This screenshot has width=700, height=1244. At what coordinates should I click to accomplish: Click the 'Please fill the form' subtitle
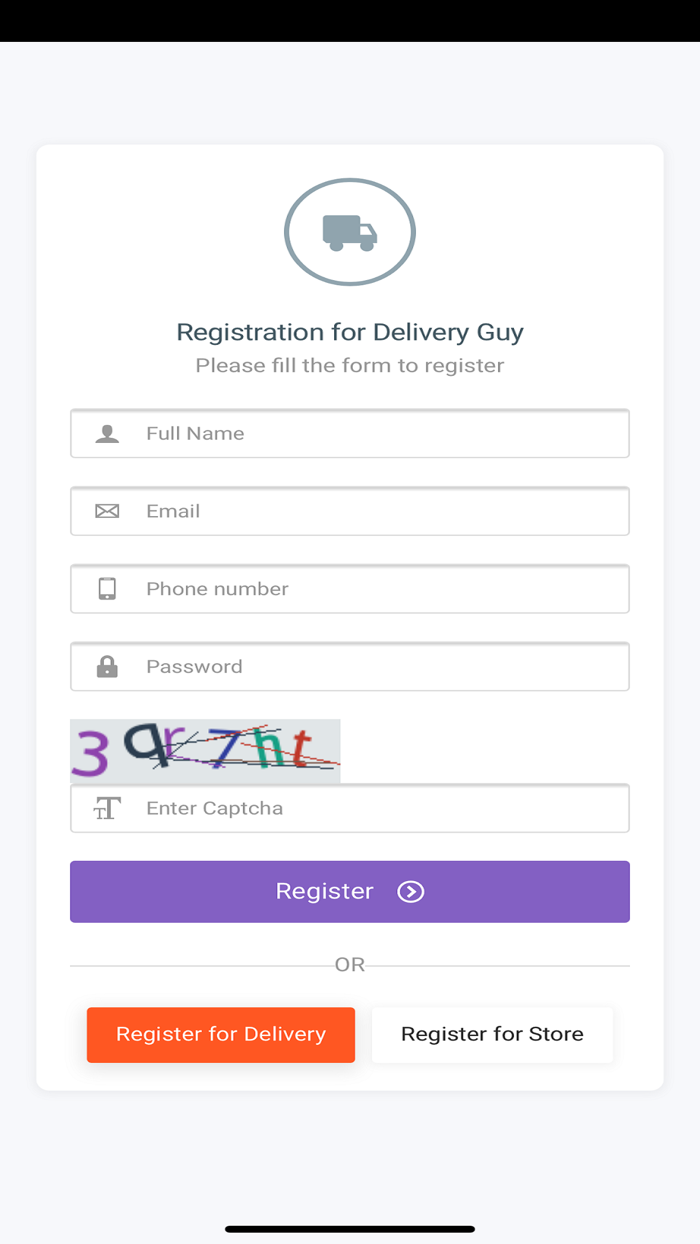[350, 365]
